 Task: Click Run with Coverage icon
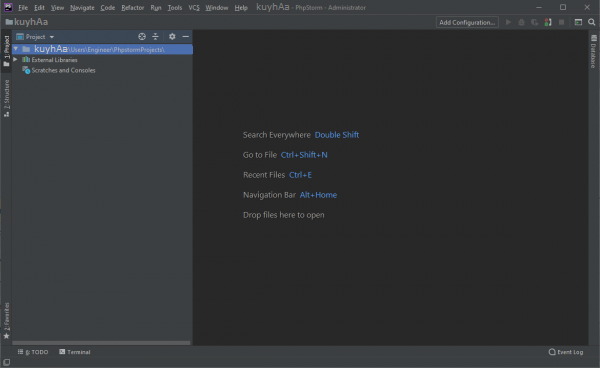click(x=535, y=22)
